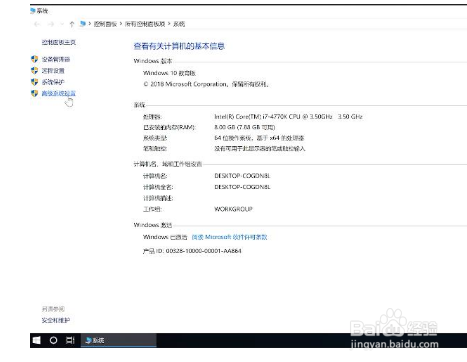The width and height of the screenshot is (467, 362).
Task: Go up one level with the up arrow
Action: point(72,24)
